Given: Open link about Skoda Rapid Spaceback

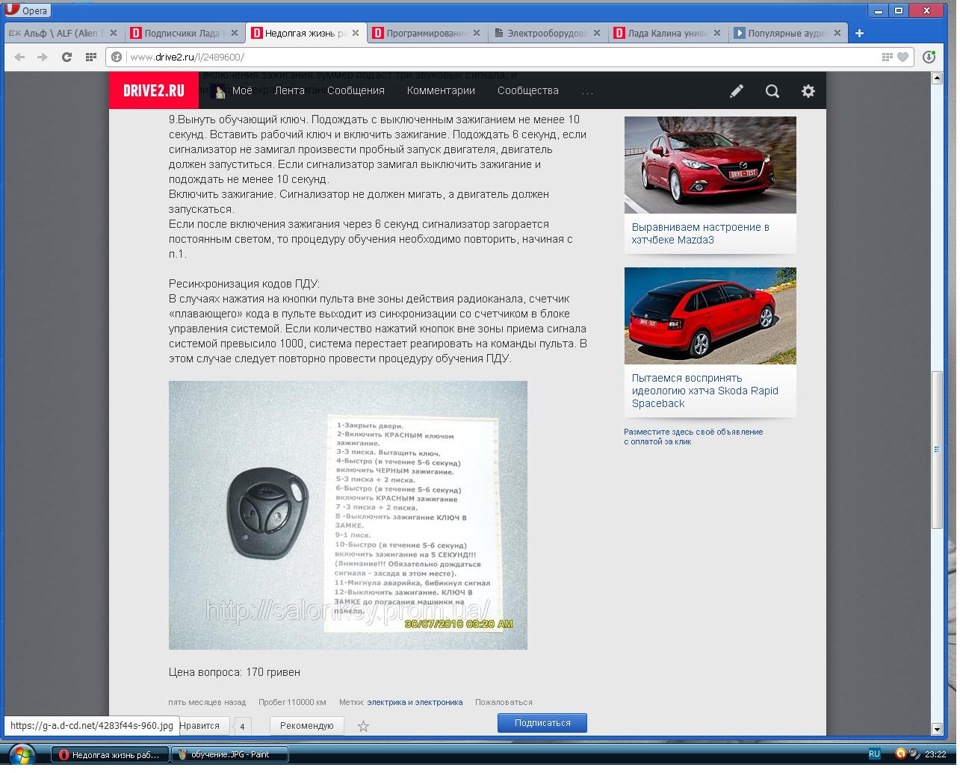Looking at the screenshot, I should pos(705,390).
